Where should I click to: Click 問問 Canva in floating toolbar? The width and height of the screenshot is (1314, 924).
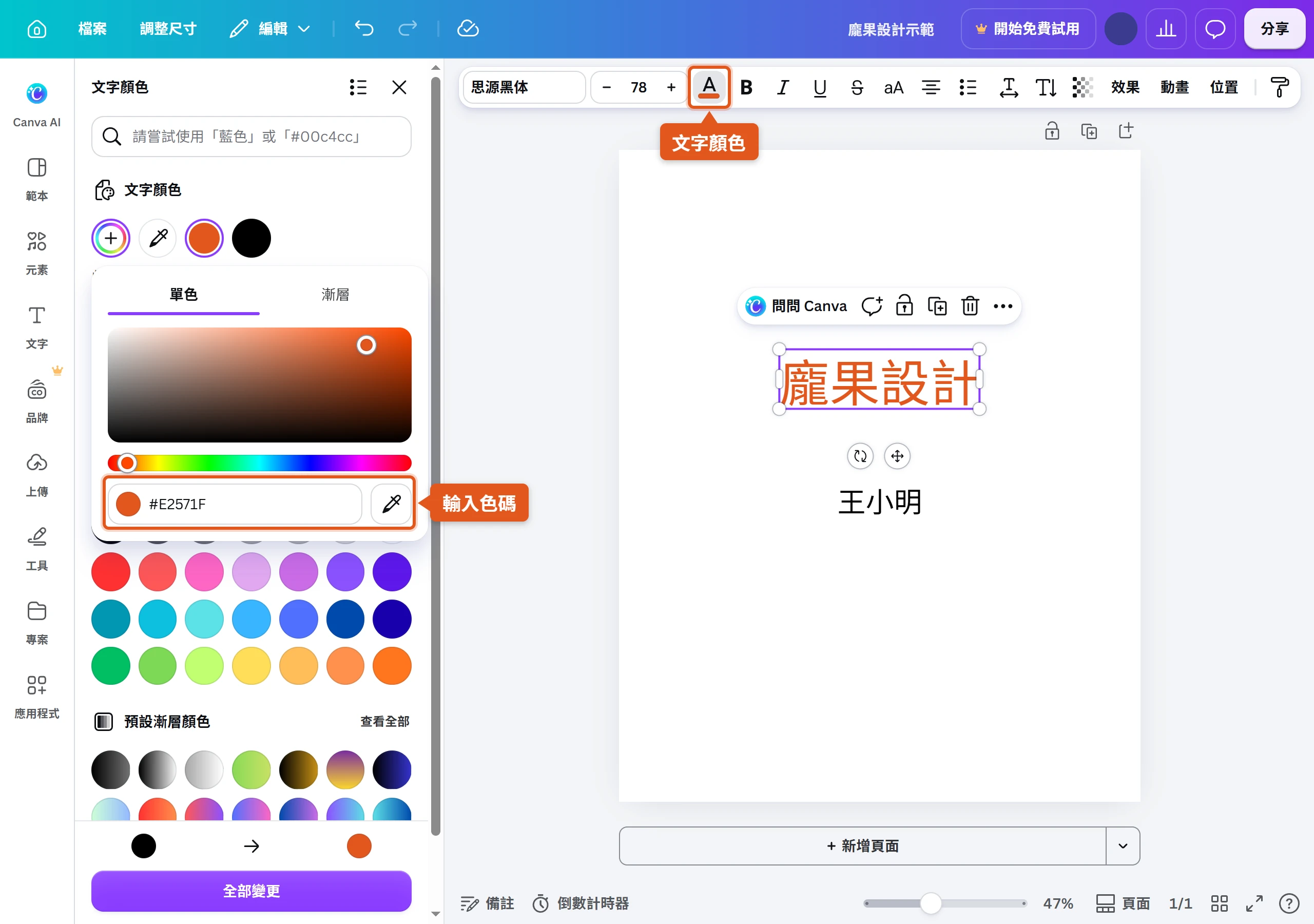(x=796, y=306)
